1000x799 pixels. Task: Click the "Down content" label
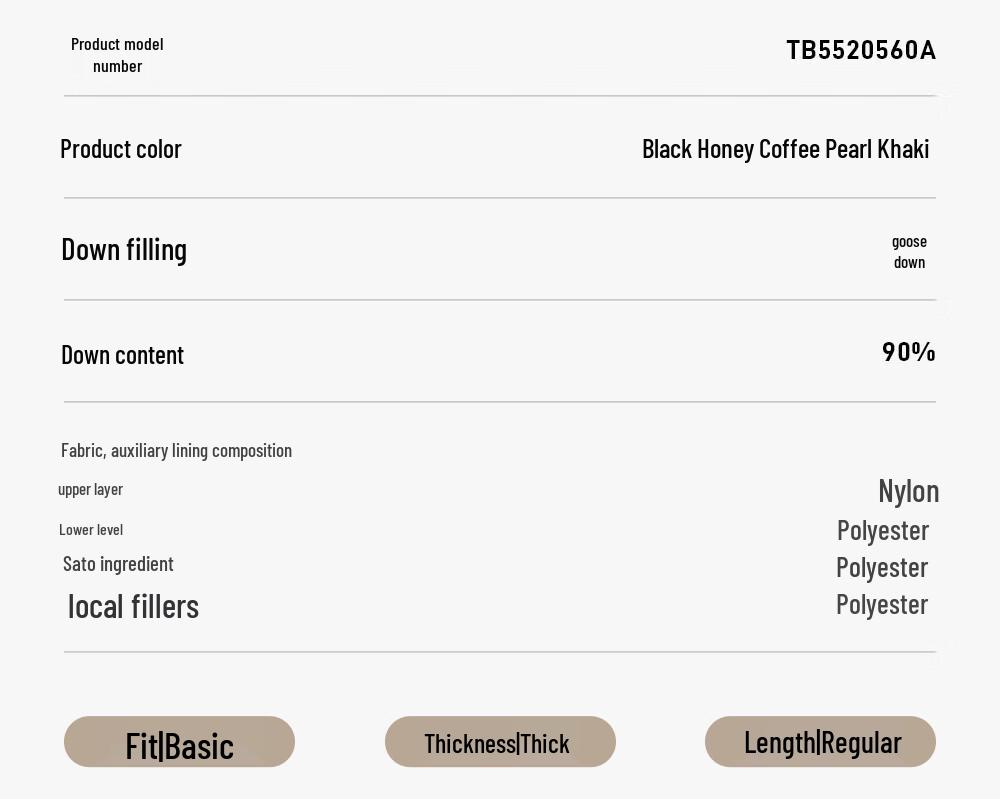coord(122,355)
